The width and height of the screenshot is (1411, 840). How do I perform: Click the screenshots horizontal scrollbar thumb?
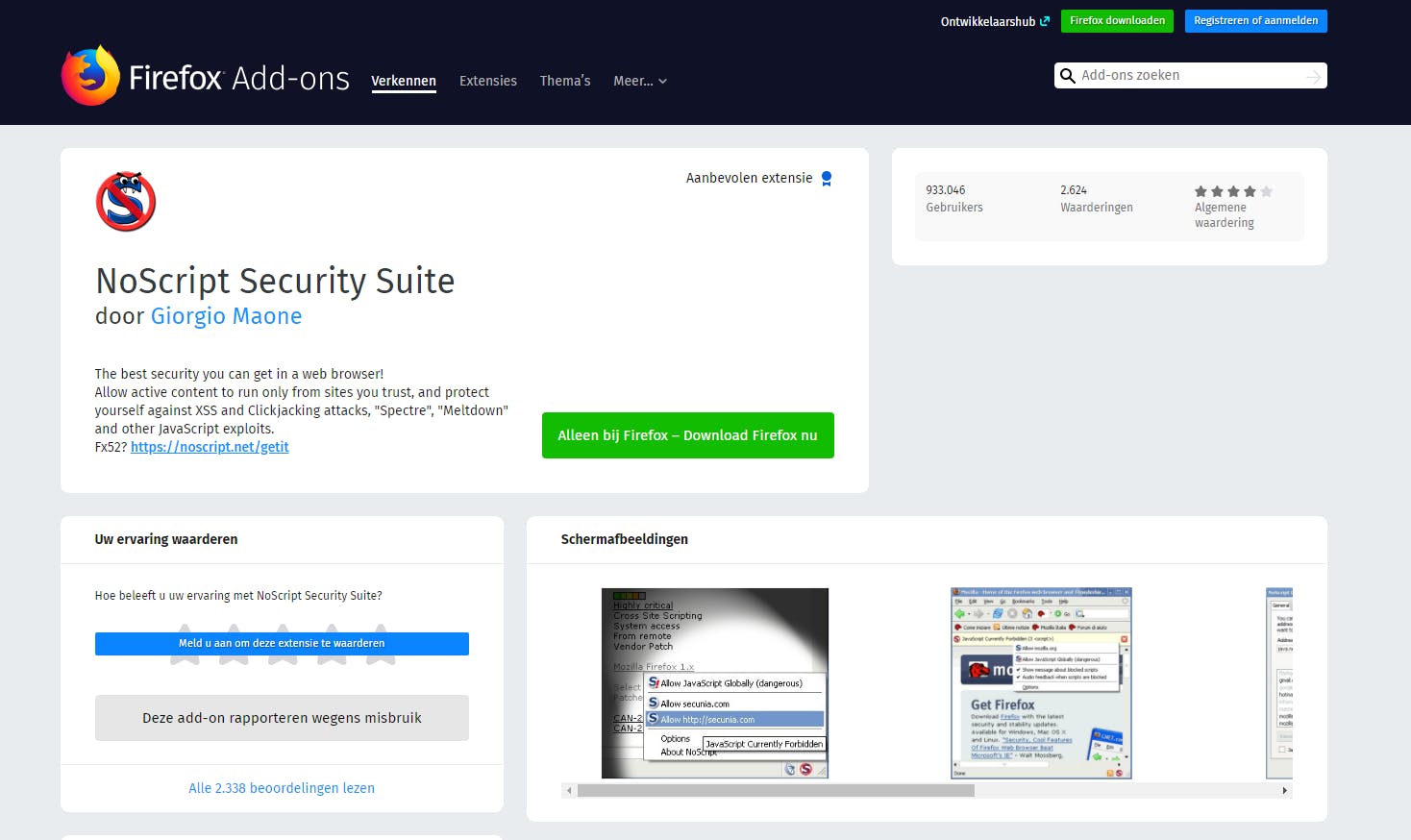coord(776,791)
